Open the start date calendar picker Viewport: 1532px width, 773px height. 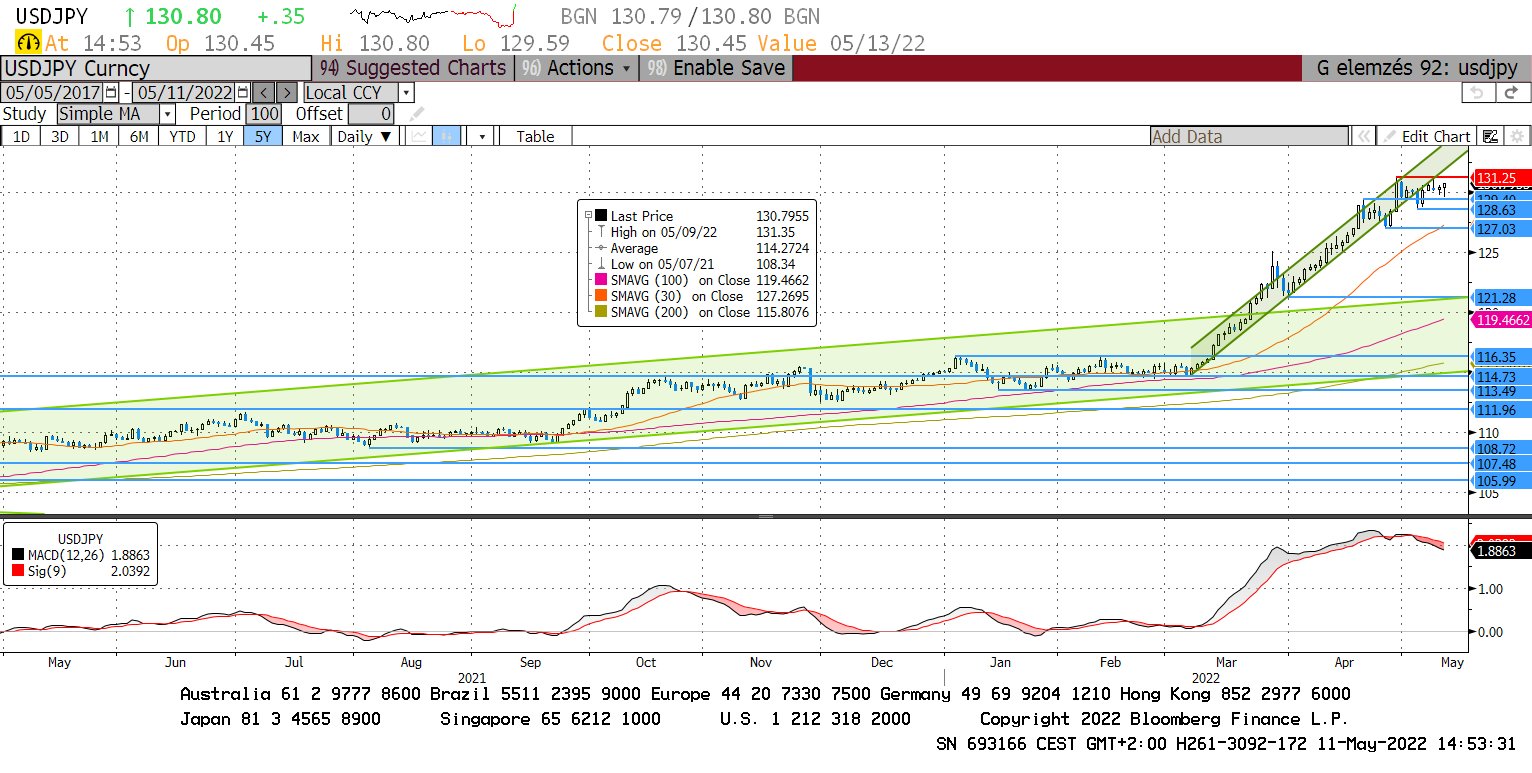point(111,92)
